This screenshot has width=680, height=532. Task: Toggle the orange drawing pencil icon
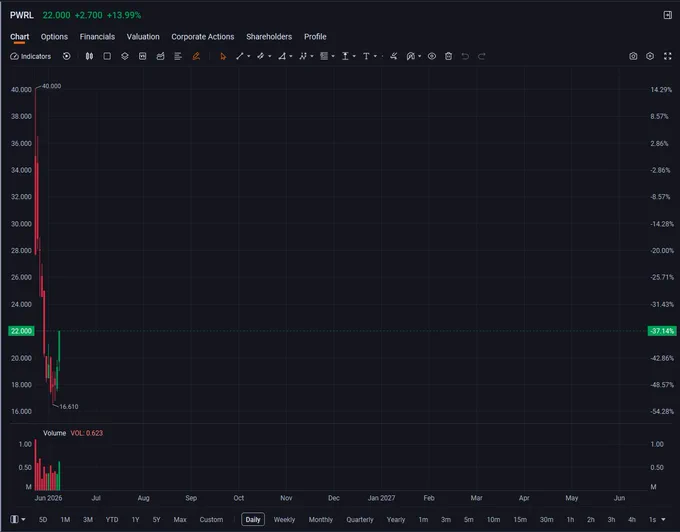(x=196, y=56)
